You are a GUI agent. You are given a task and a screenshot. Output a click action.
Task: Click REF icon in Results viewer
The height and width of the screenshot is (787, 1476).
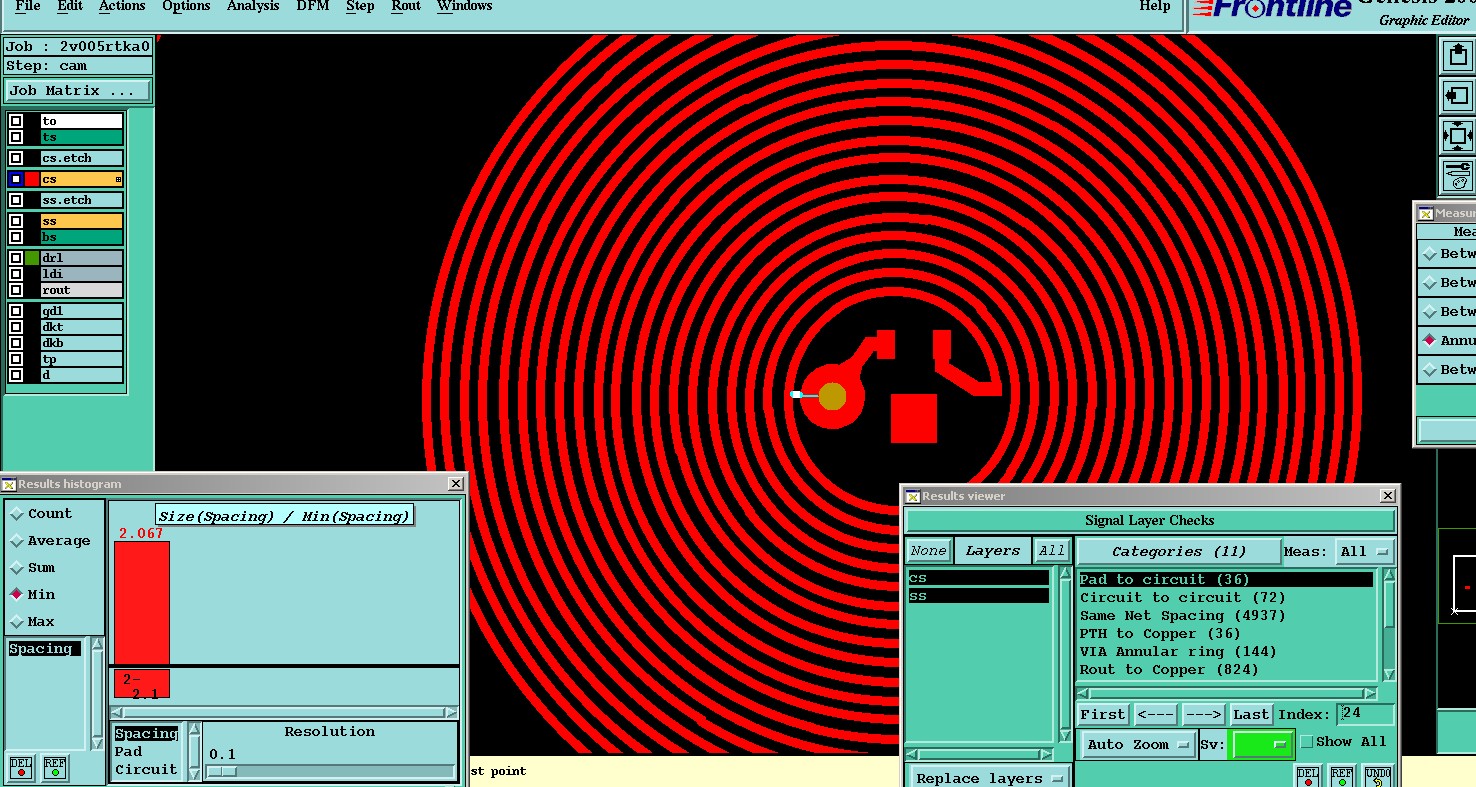pos(1342,776)
